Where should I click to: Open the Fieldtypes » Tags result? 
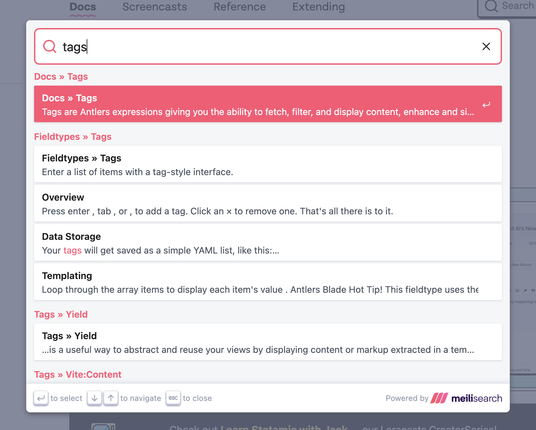click(268, 164)
